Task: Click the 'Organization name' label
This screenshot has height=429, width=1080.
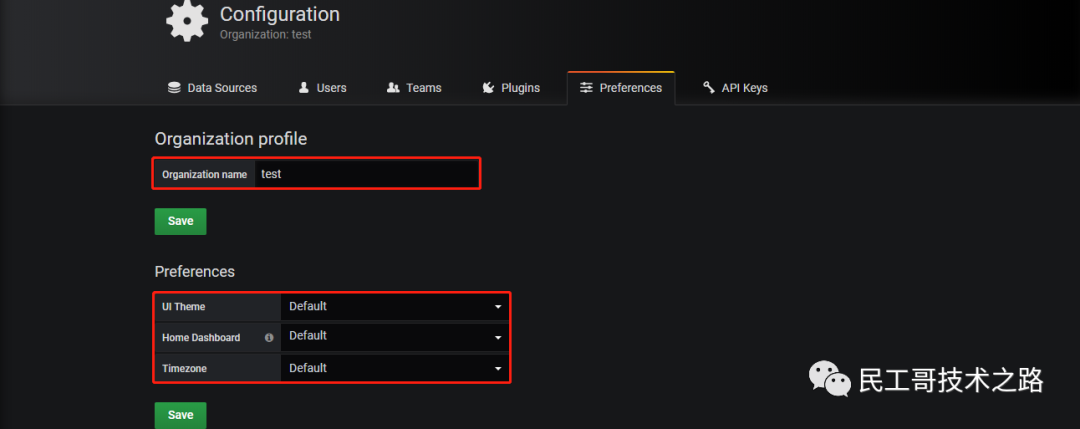Action: [205, 175]
